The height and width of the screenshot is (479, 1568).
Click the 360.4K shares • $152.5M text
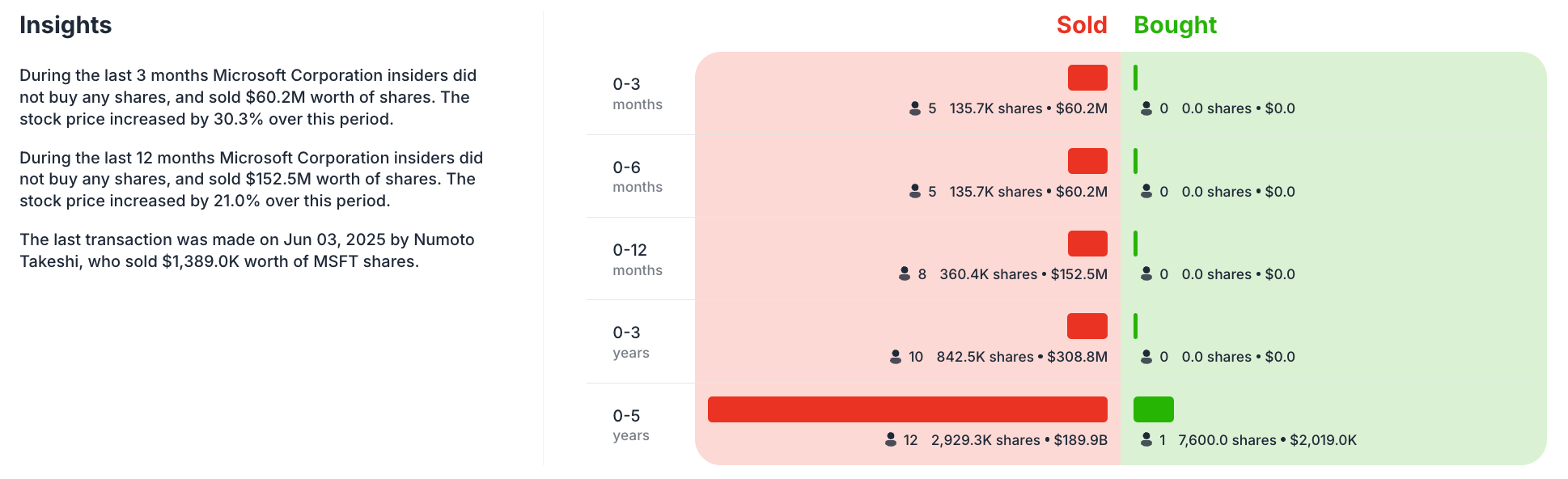click(x=1023, y=274)
